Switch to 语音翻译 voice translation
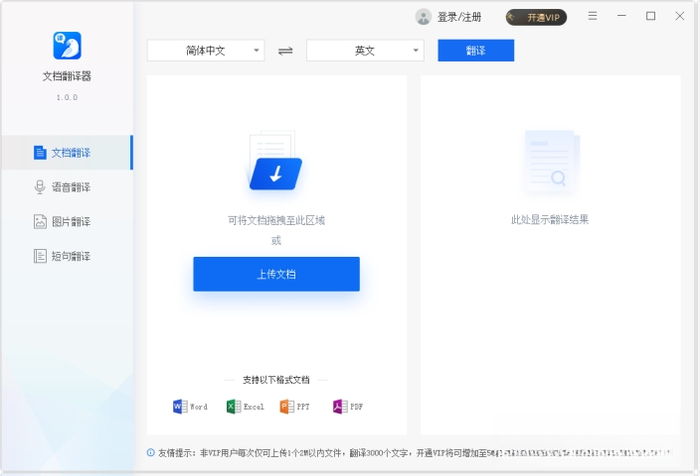 point(67,187)
